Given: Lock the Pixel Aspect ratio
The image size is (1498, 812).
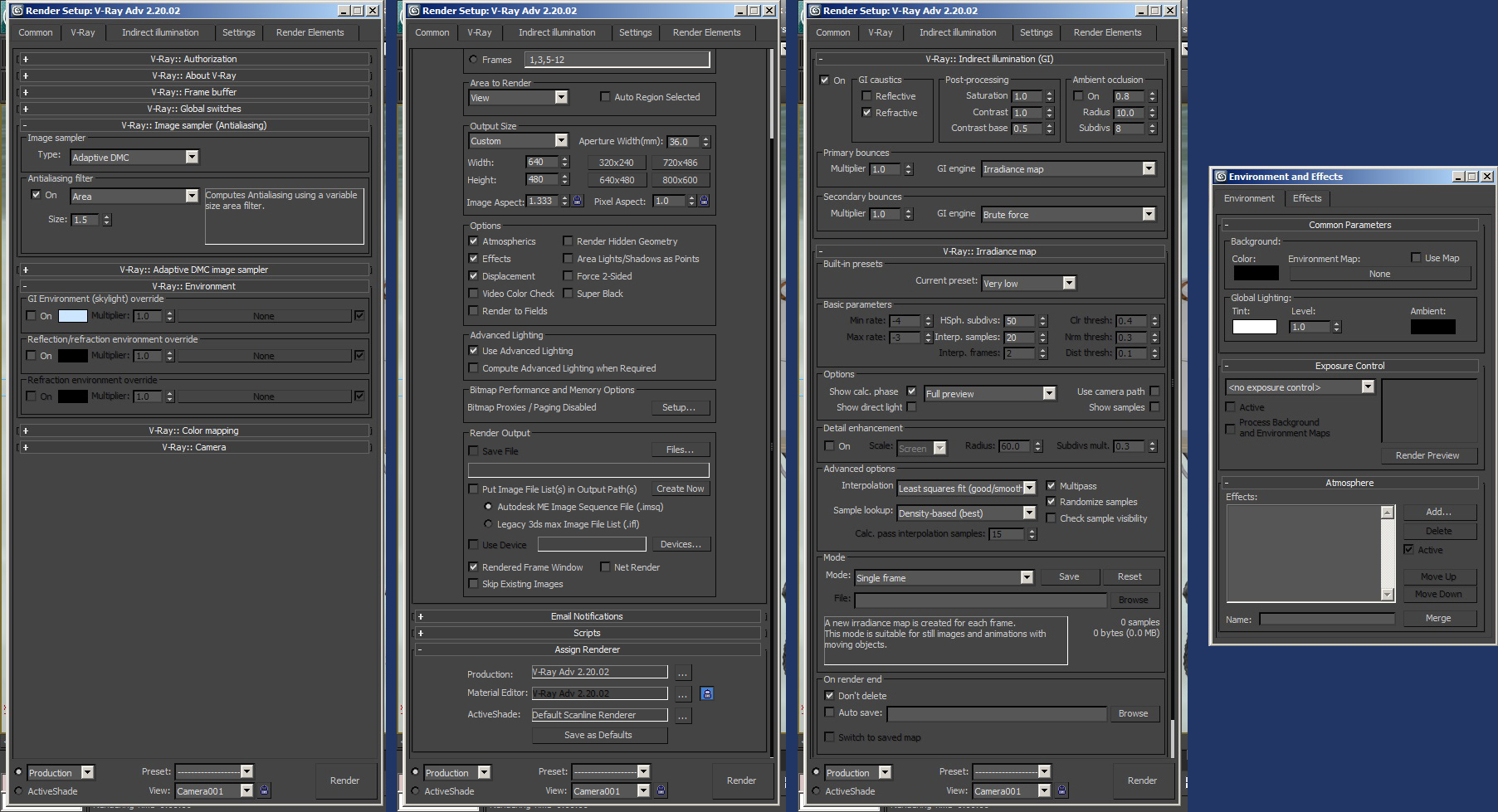Looking at the screenshot, I should (704, 201).
